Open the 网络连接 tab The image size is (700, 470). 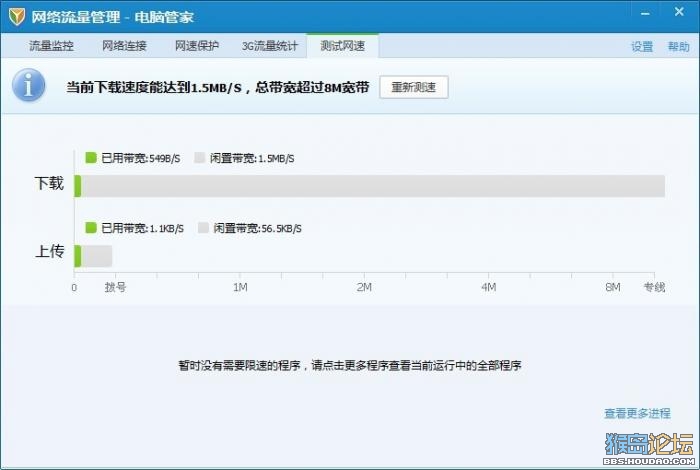click(x=124, y=46)
